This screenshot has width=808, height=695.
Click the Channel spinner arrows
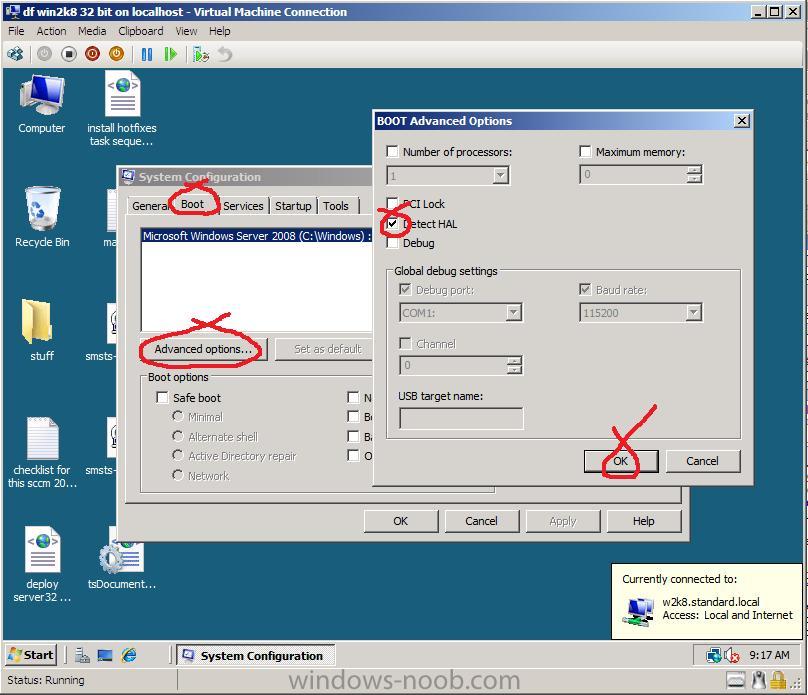(514, 365)
